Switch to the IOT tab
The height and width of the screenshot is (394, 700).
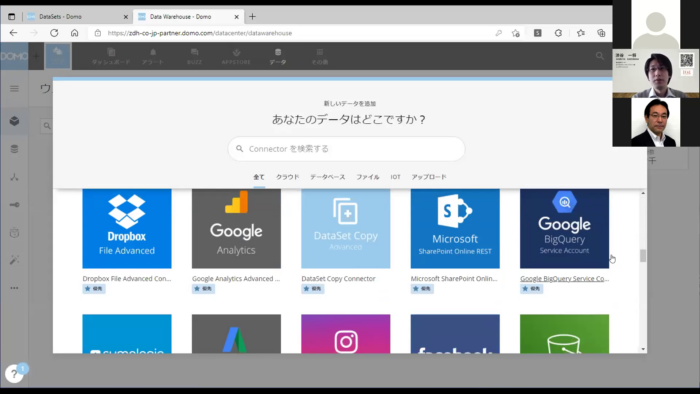click(396, 177)
